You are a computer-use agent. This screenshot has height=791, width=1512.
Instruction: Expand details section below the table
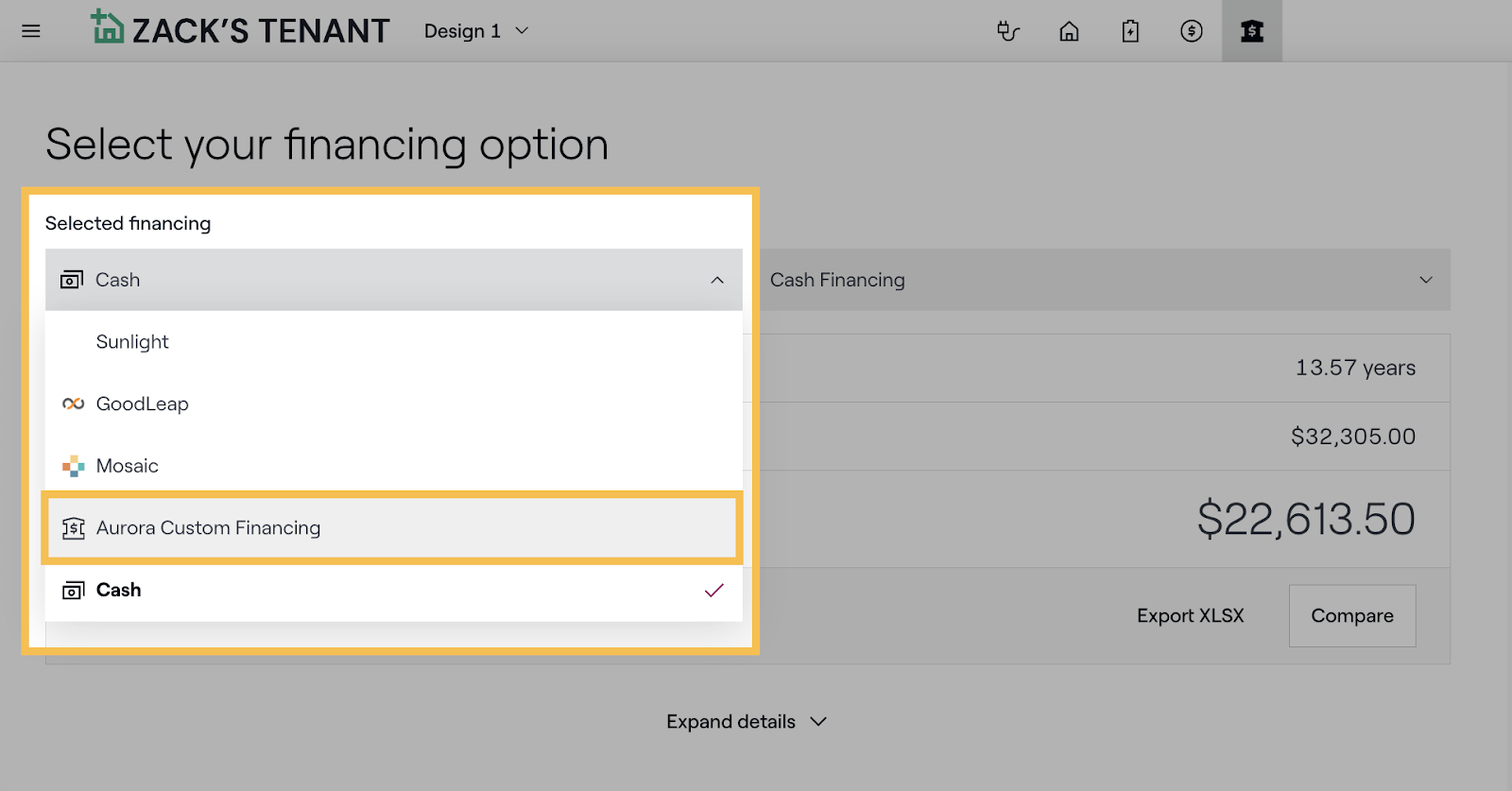click(746, 722)
